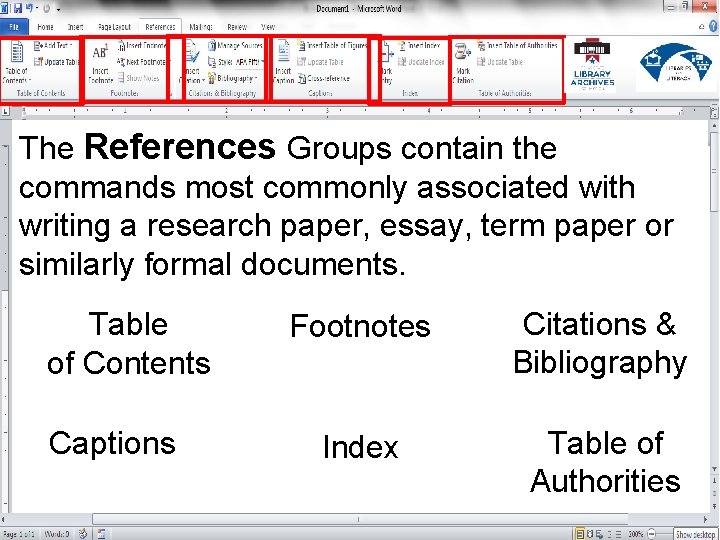Click Mark Entry button
720x540 pixels.
[387, 62]
